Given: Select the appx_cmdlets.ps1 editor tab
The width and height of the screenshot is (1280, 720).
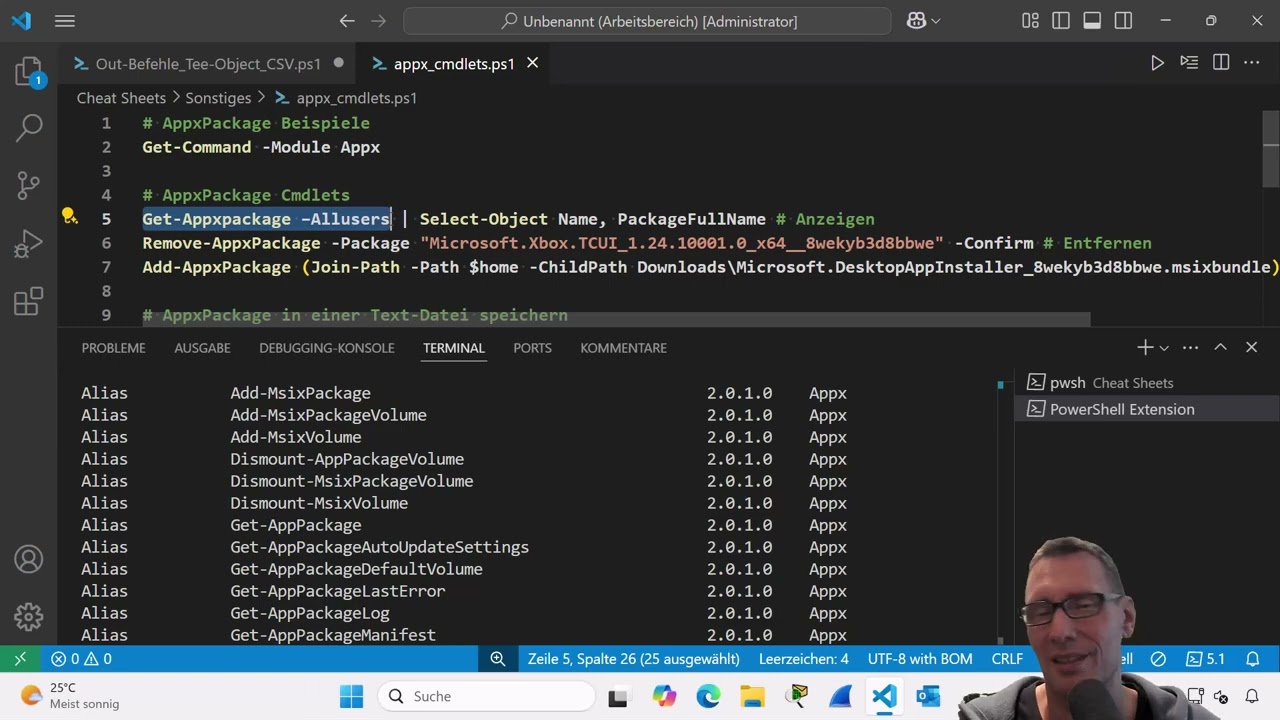Looking at the screenshot, I should pos(454,63).
